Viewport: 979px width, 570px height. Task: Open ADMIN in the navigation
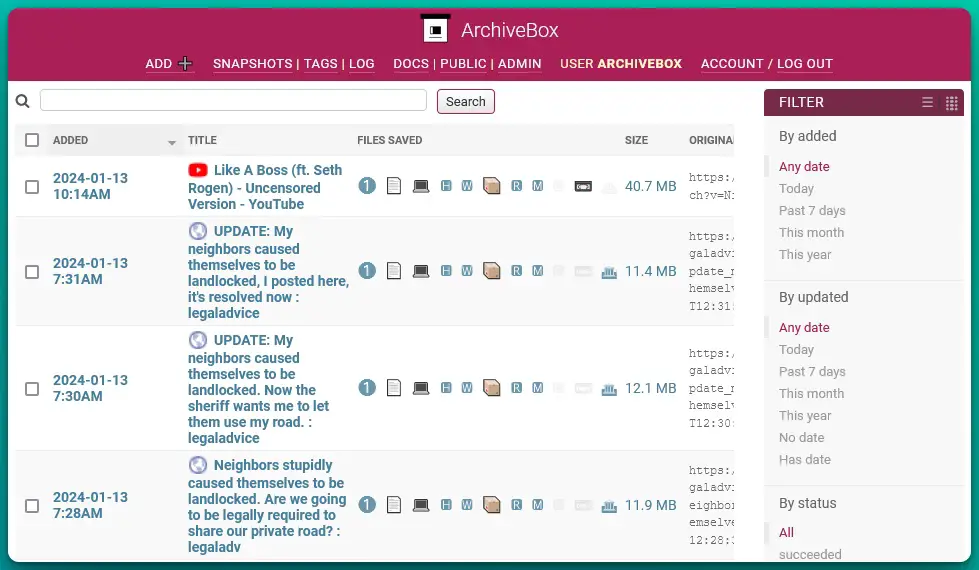click(519, 64)
